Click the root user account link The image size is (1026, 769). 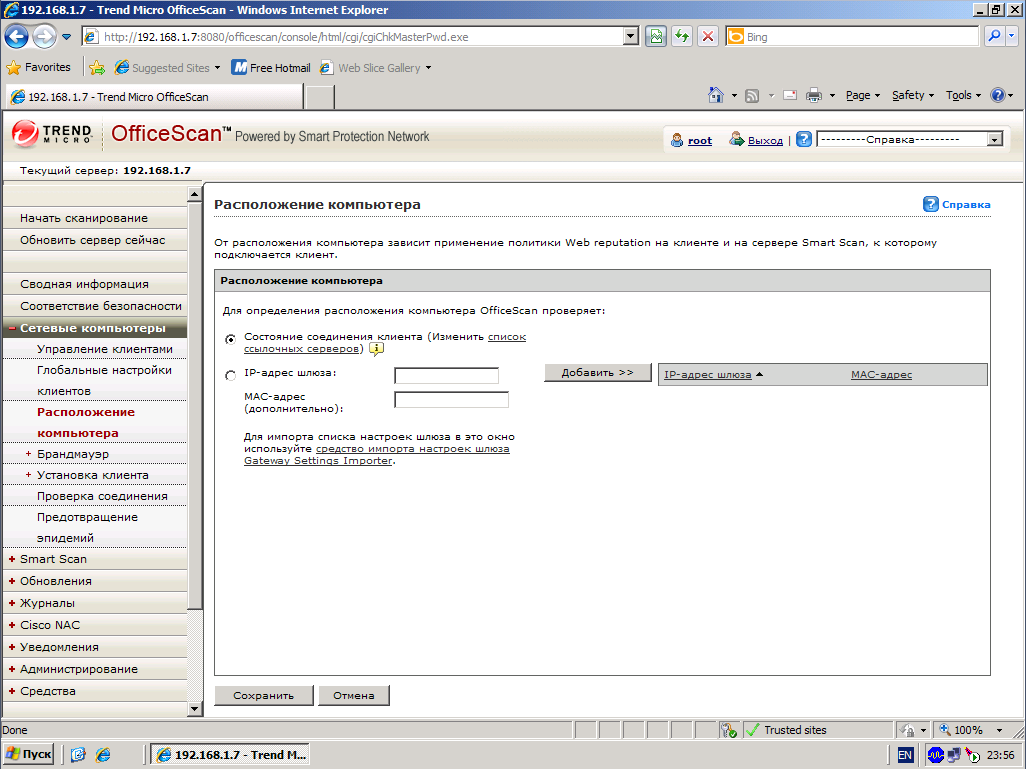click(x=699, y=140)
